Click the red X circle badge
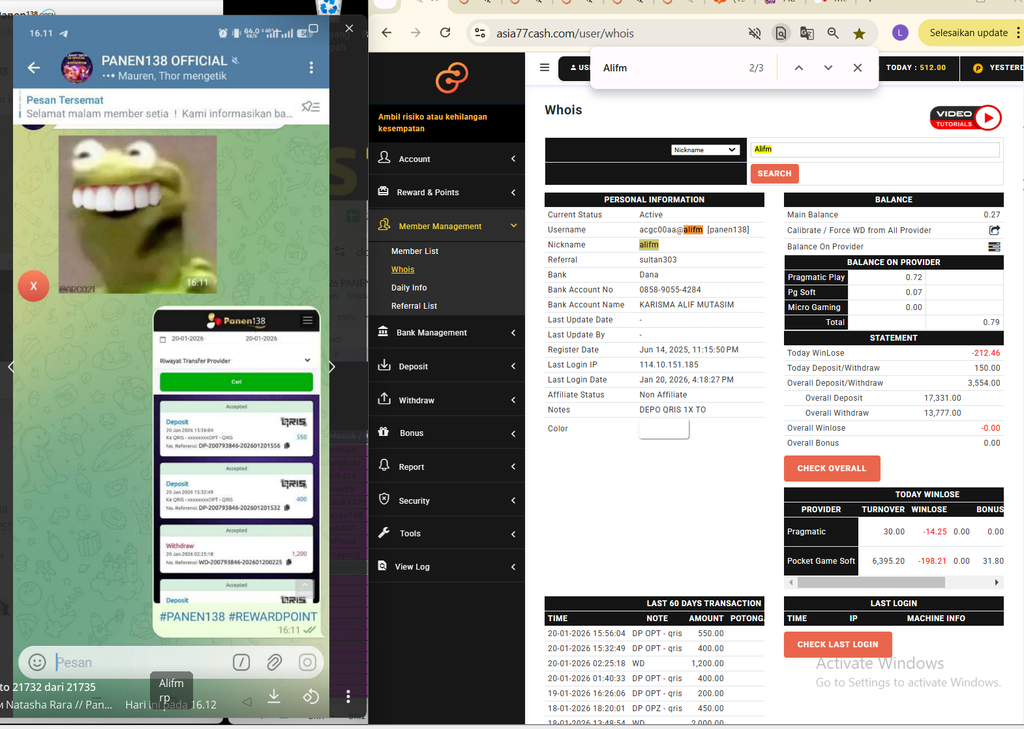 [x=33, y=285]
